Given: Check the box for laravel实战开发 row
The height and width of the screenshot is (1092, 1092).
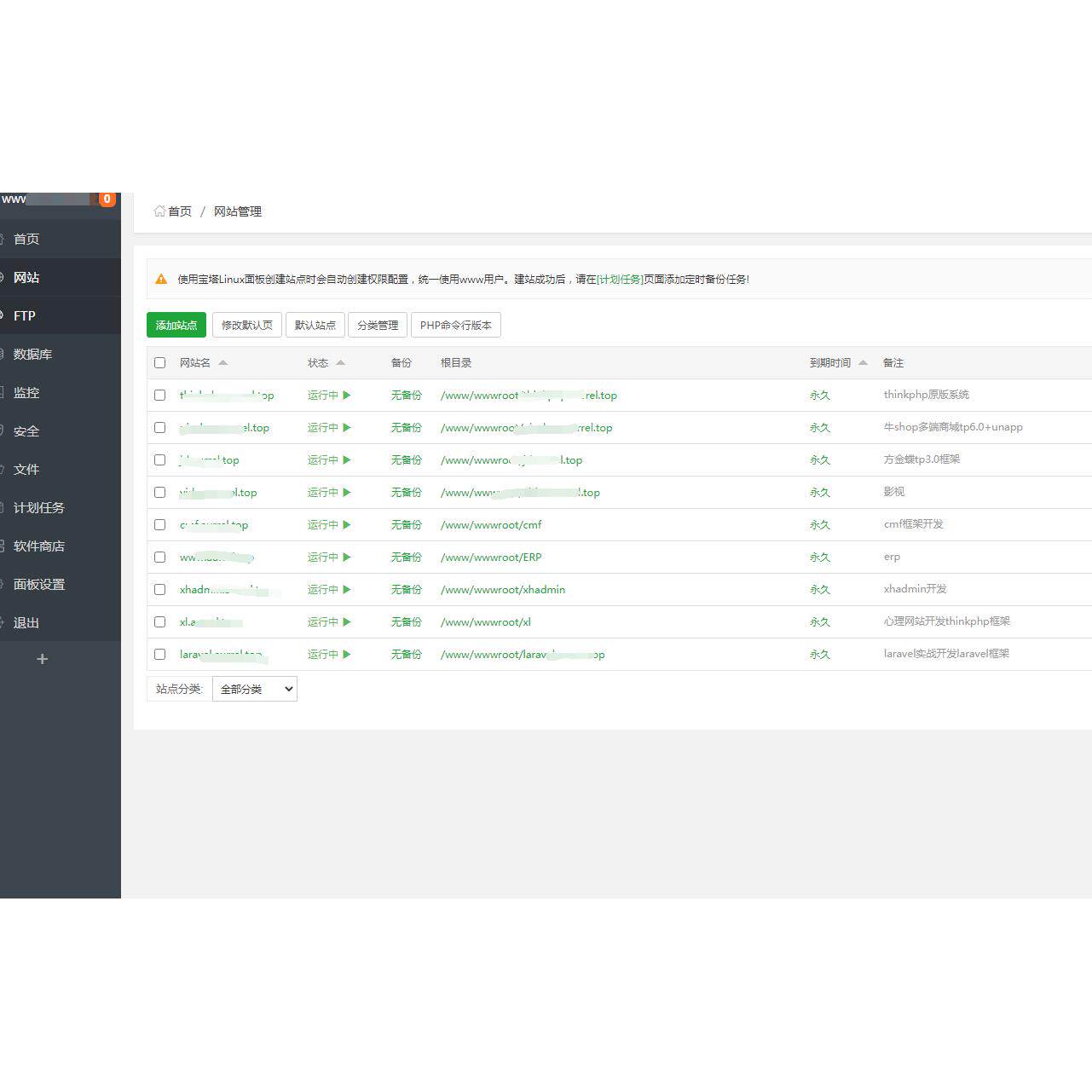Looking at the screenshot, I should click(159, 655).
